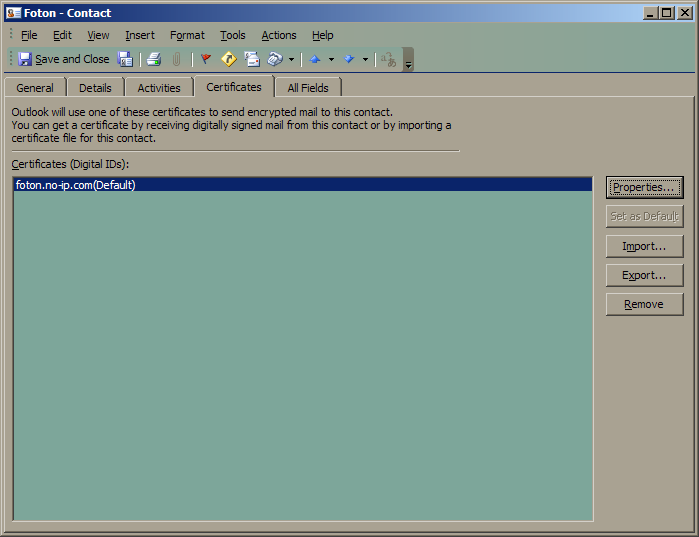Click the Export... button
Viewport: 699px width, 537px height.
(644, 275)
